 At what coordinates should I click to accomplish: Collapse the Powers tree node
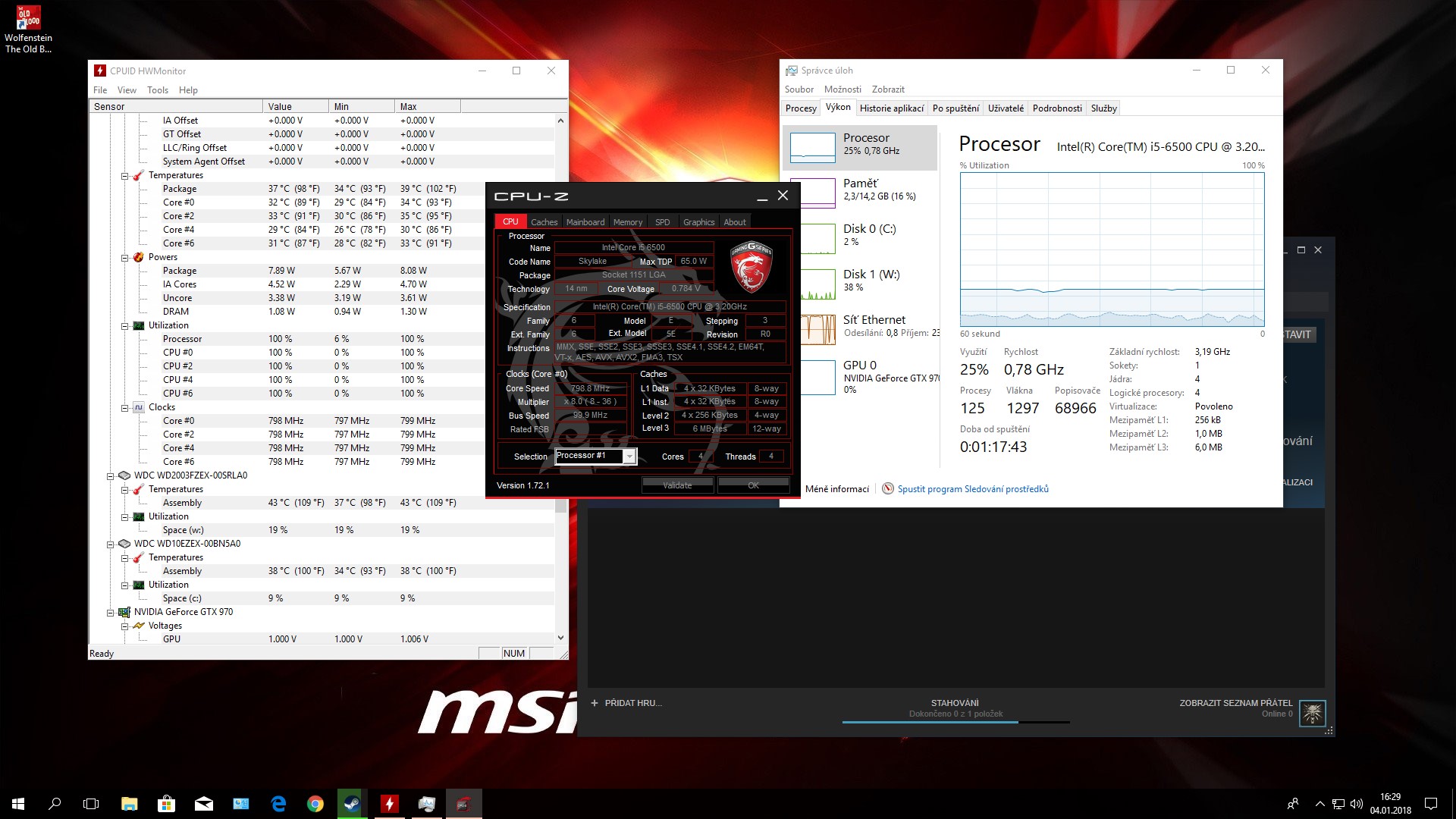click(x=125, y=258)
